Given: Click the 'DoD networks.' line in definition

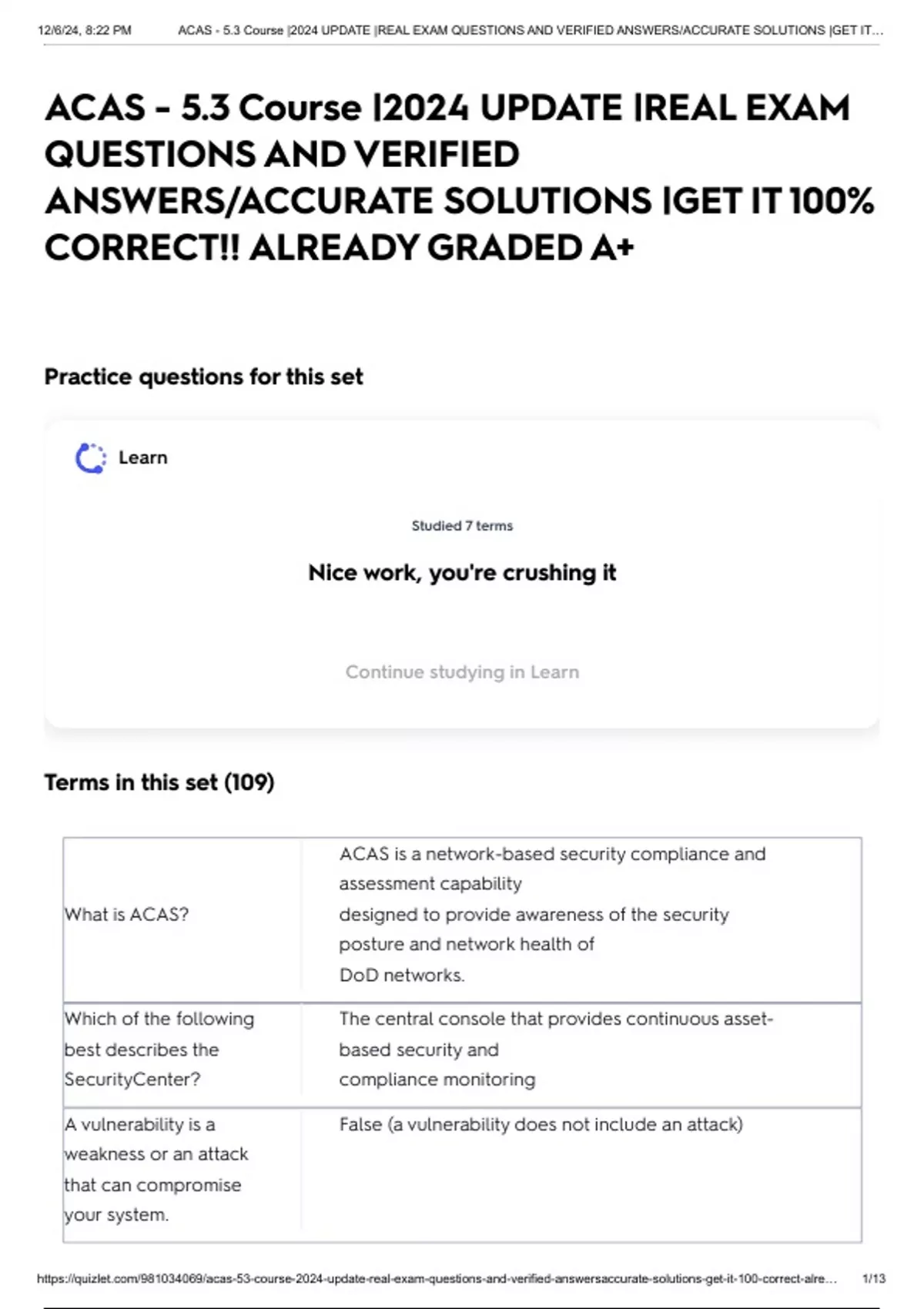Looking at the screenshot, I should tap(402, 975).
